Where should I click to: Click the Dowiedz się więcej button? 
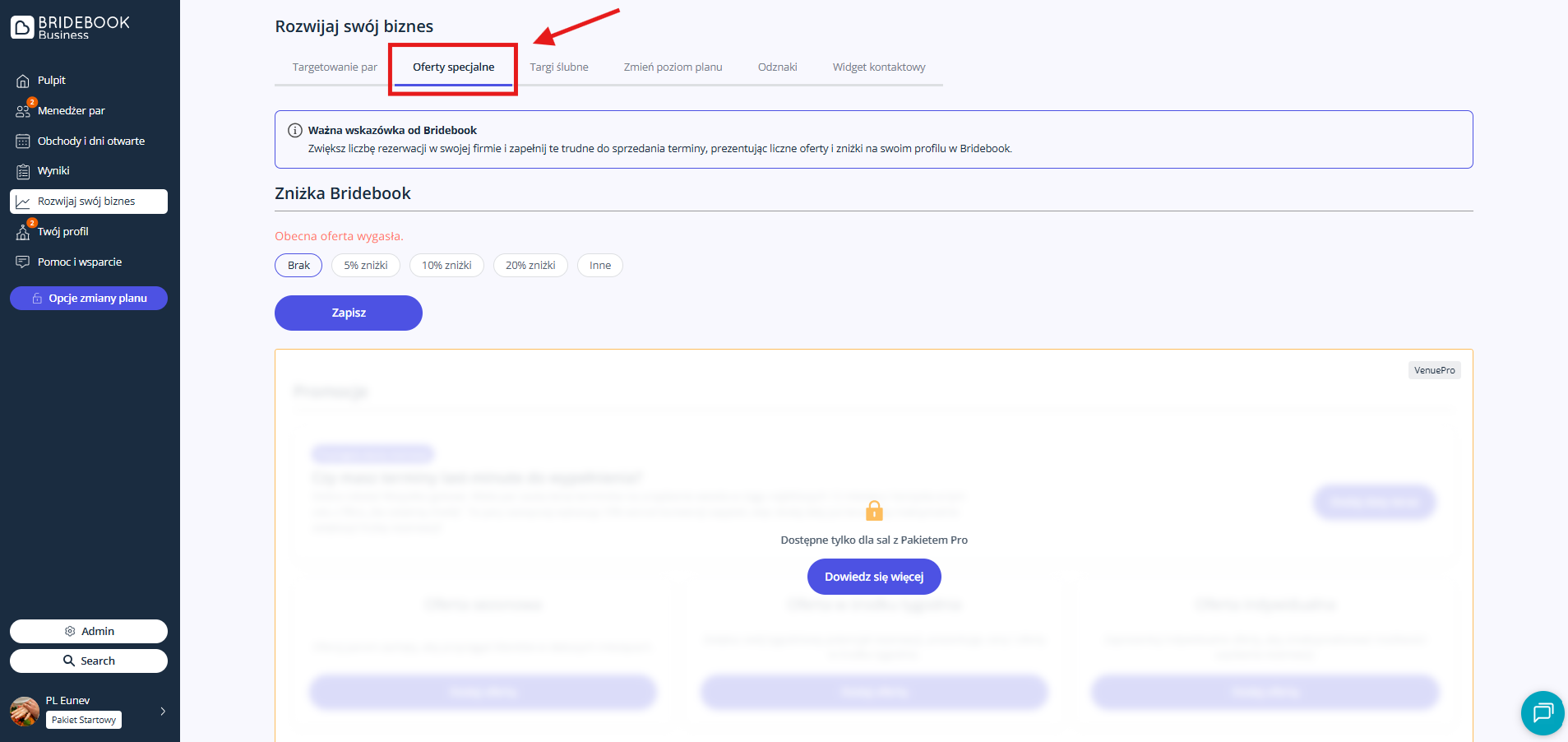click(874, 577)
